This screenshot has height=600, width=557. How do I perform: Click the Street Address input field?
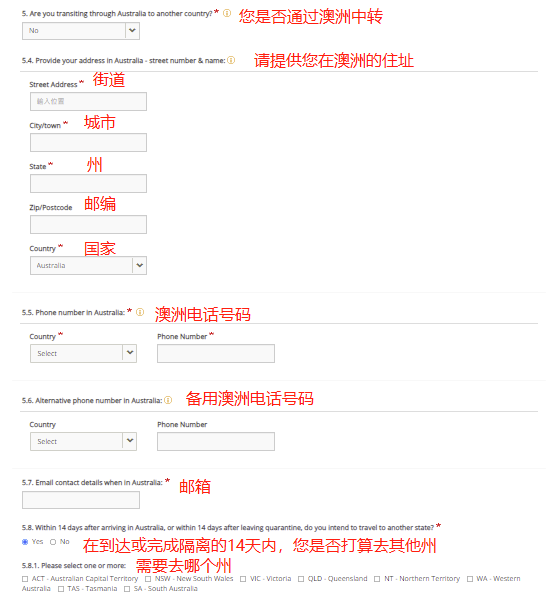(88, 101)
